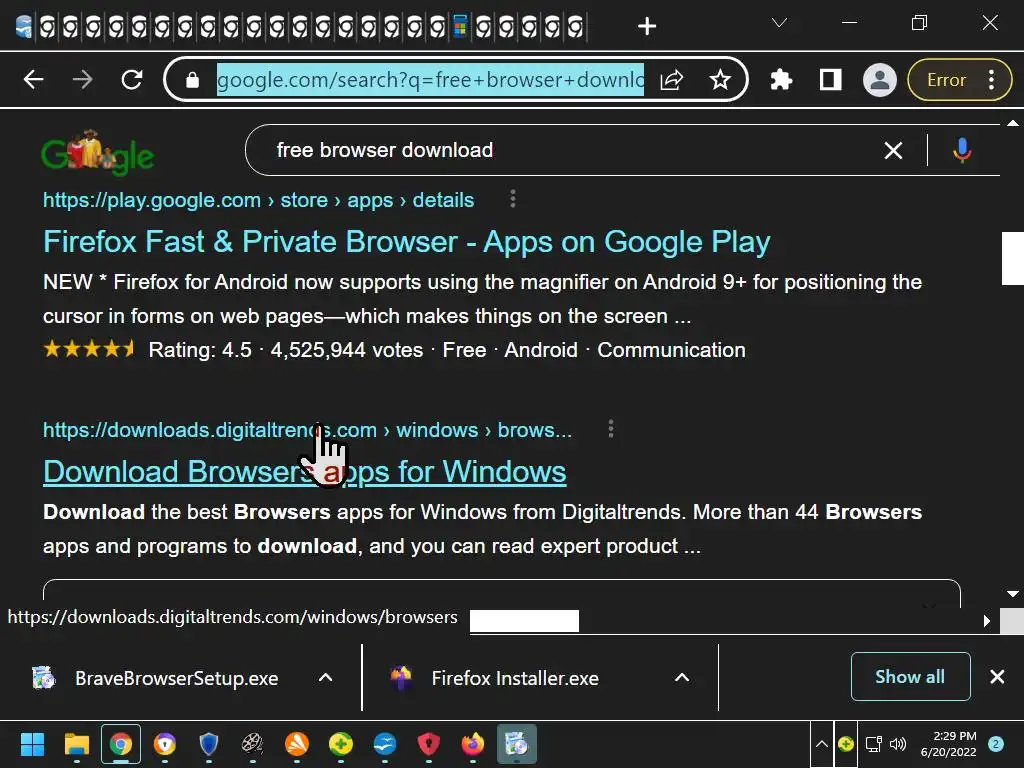
Task: Click the Google holiday doodle logo
Action: click(97, 153)
